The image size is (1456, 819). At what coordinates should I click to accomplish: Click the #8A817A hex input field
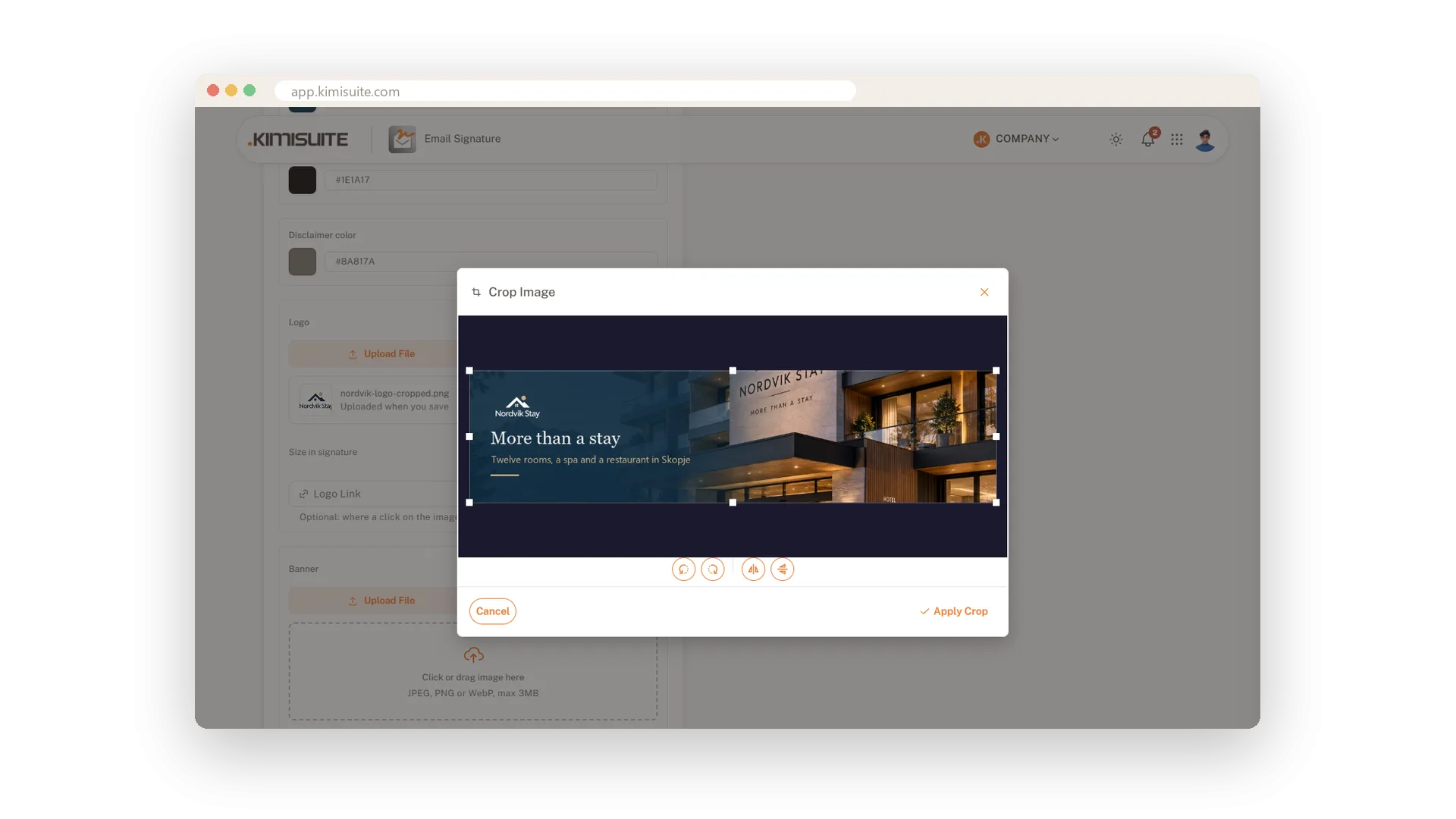491,262
